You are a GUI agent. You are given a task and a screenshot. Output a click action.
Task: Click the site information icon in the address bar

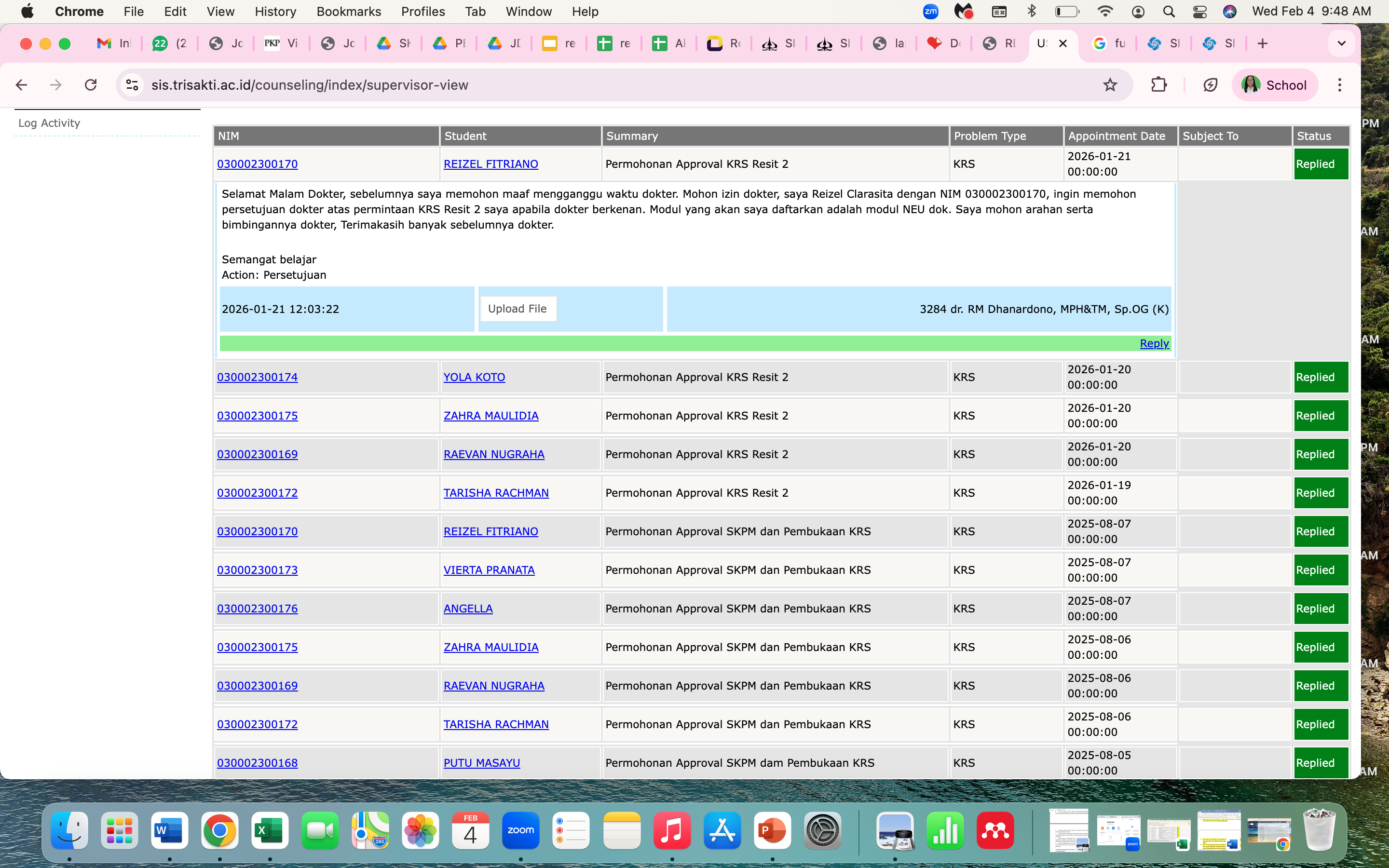(132, 85)
